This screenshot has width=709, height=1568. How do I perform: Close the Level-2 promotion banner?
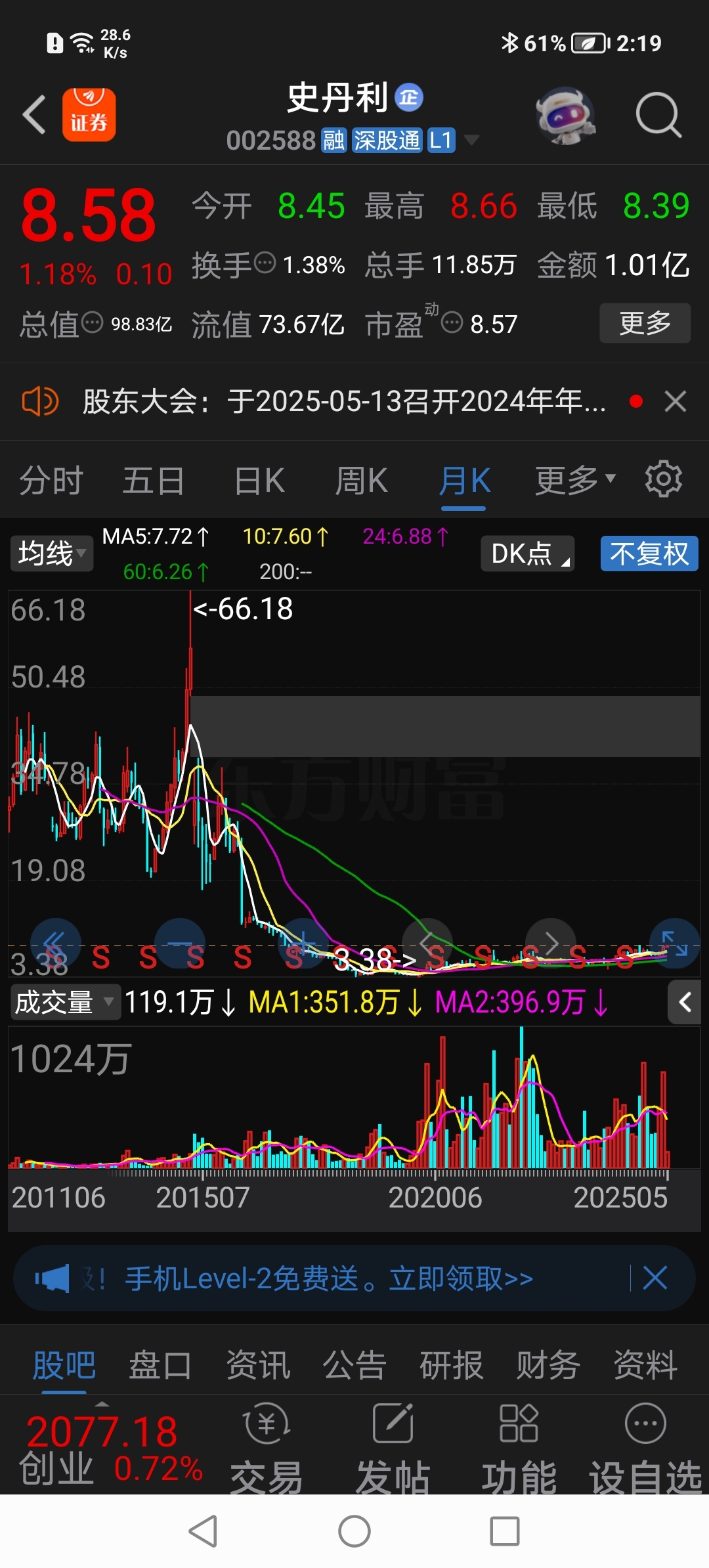655,1278
